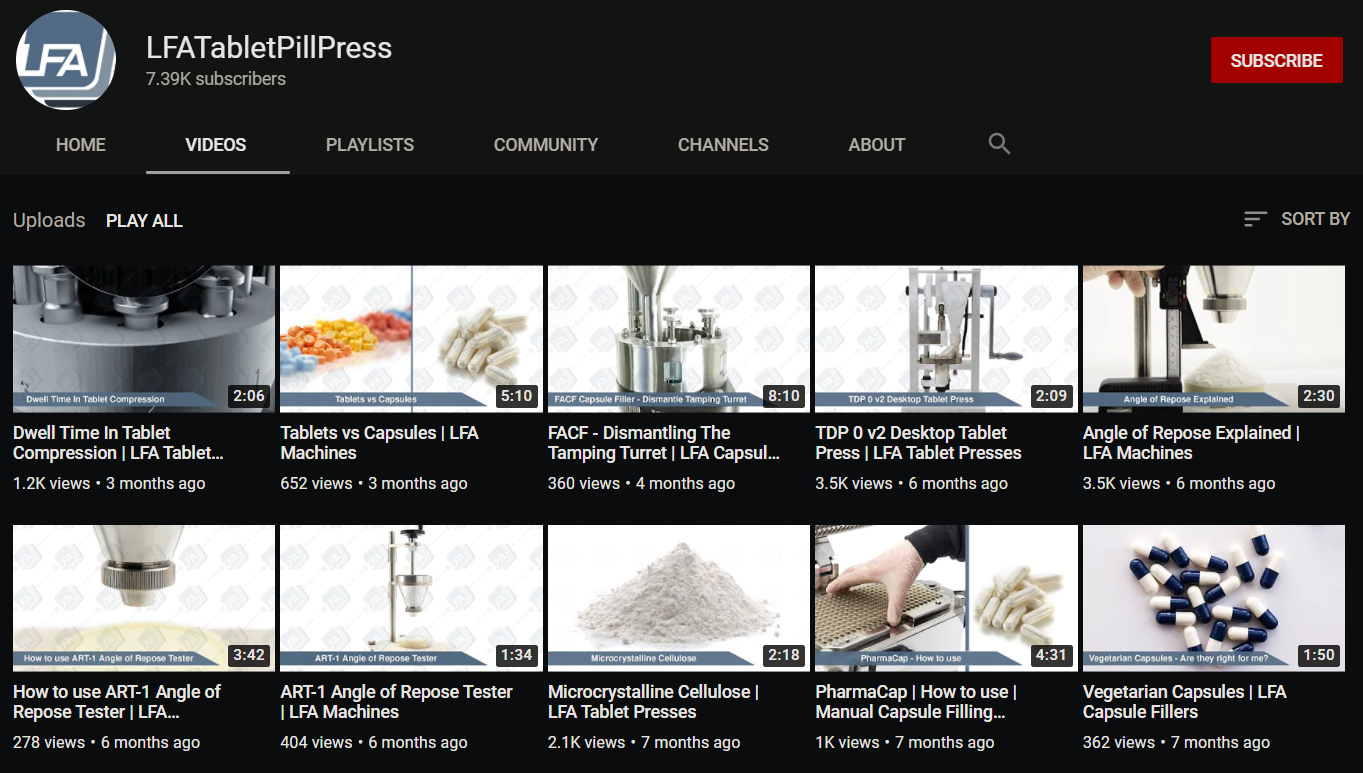Click the 7.39K subscribers text
This screenshot has height=773, width=1363.
(216, 79)
